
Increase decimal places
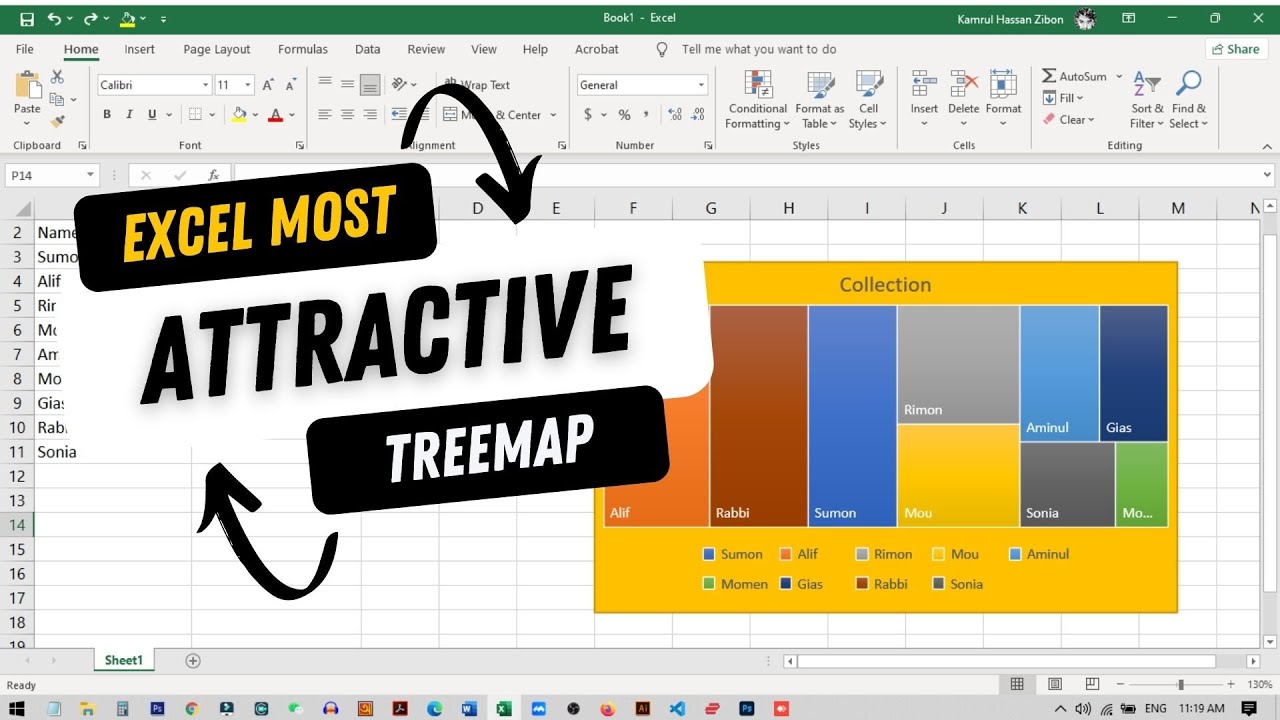674,115
